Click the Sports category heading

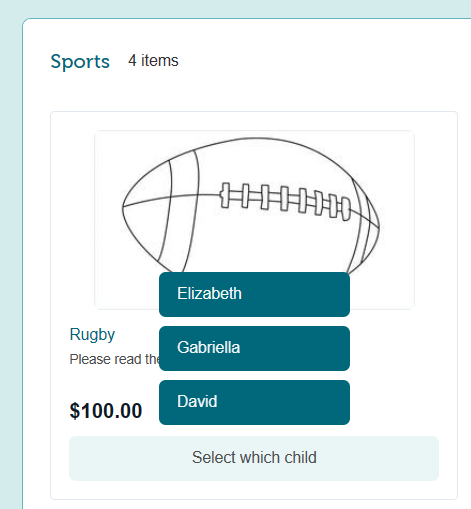(80, 62)
